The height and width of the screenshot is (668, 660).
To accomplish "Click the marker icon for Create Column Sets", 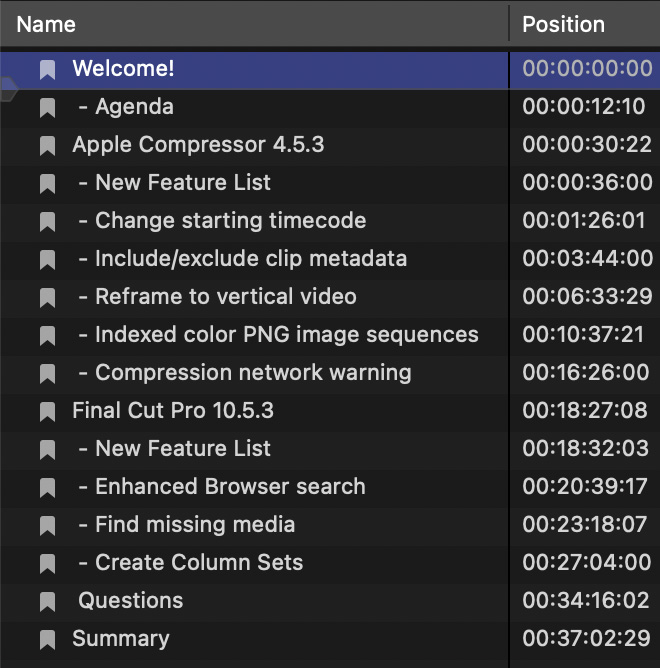I will tap(47, 564).
